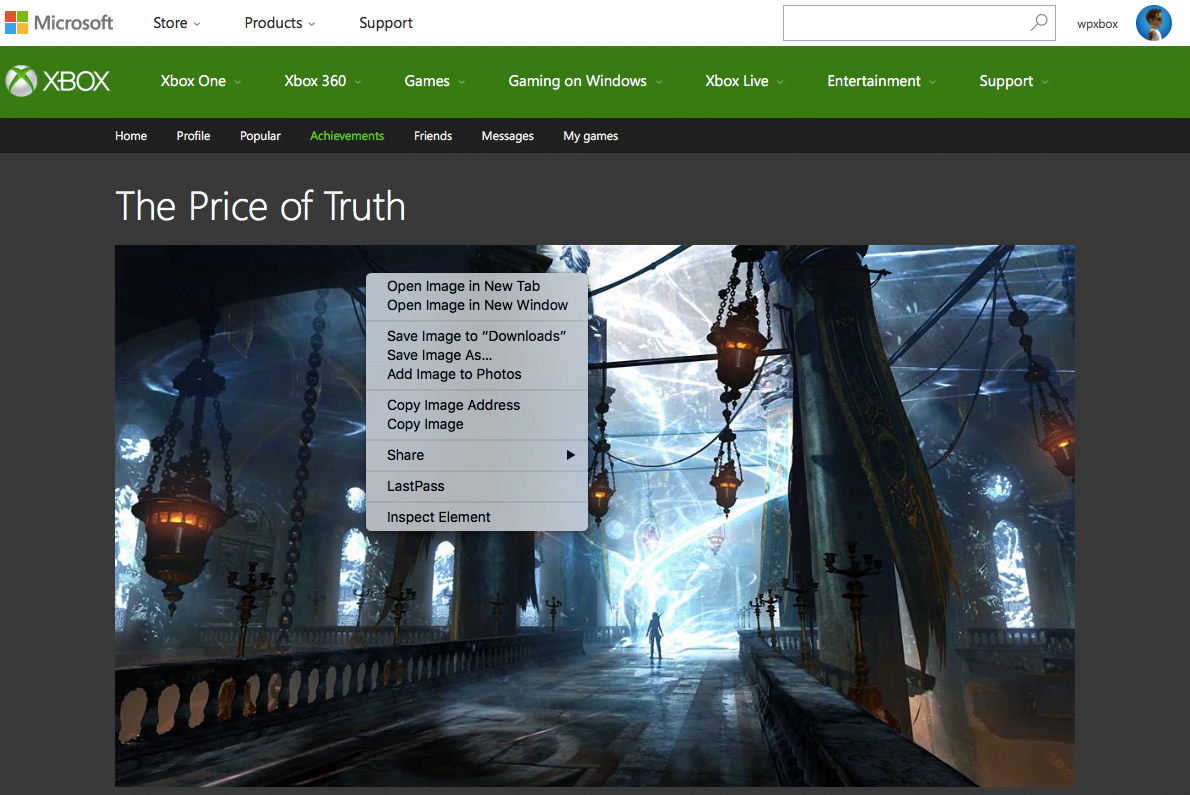Expand the Gaming on Windows menu
Image resolution: width=1190 pixels, height=795 pixels.
[x=584, y=81]
